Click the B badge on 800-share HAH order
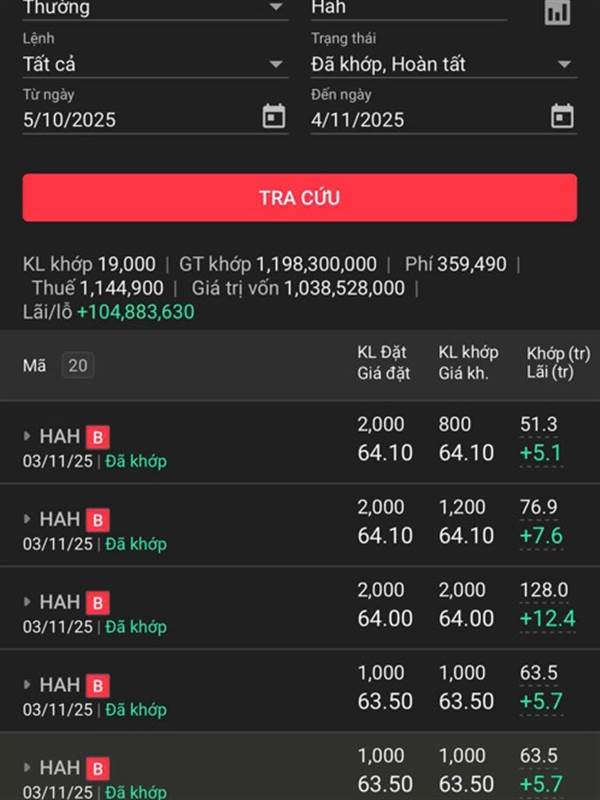 pos(98,437)
